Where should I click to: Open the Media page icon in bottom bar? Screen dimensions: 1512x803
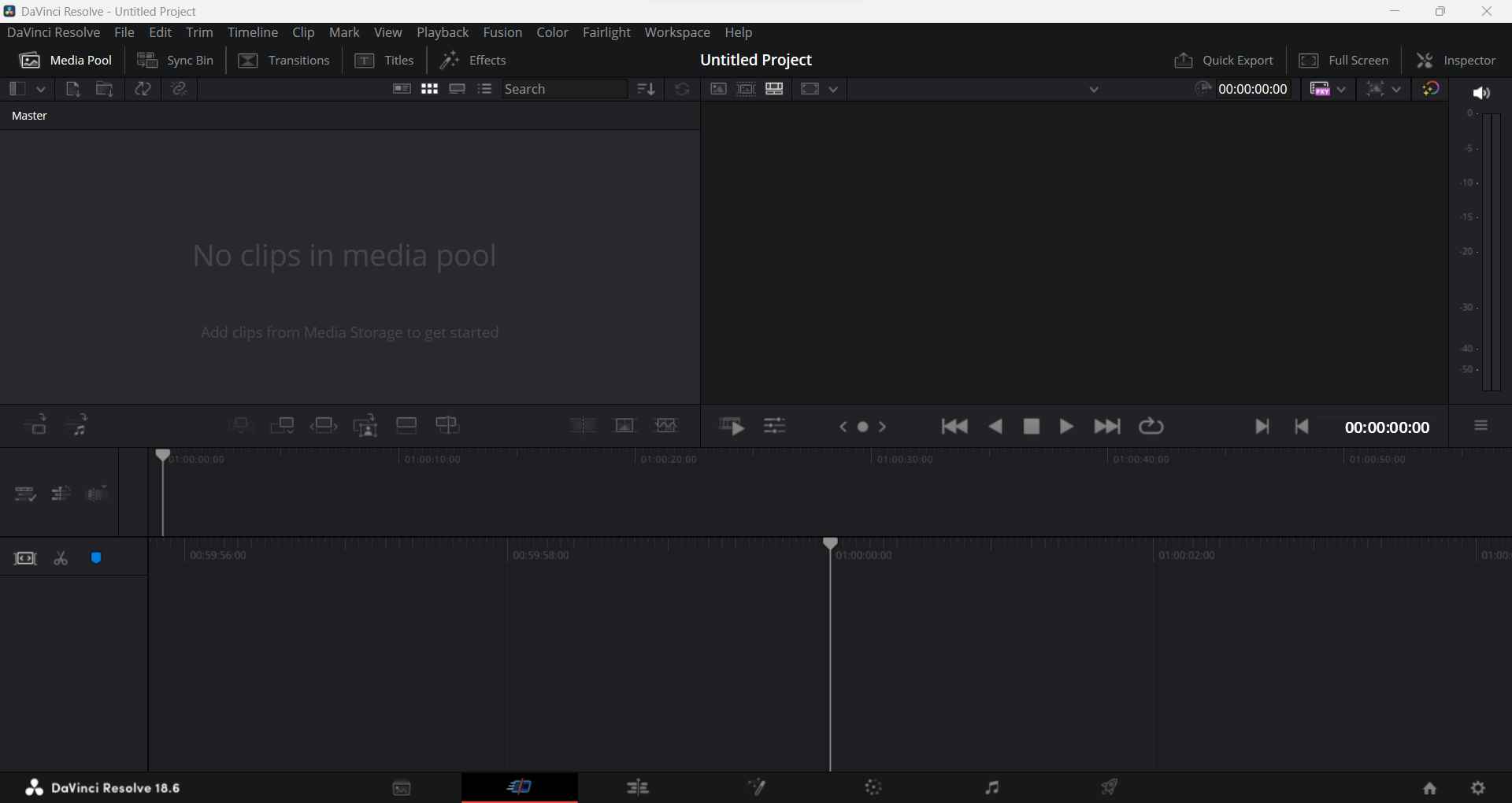pos(402,788)
